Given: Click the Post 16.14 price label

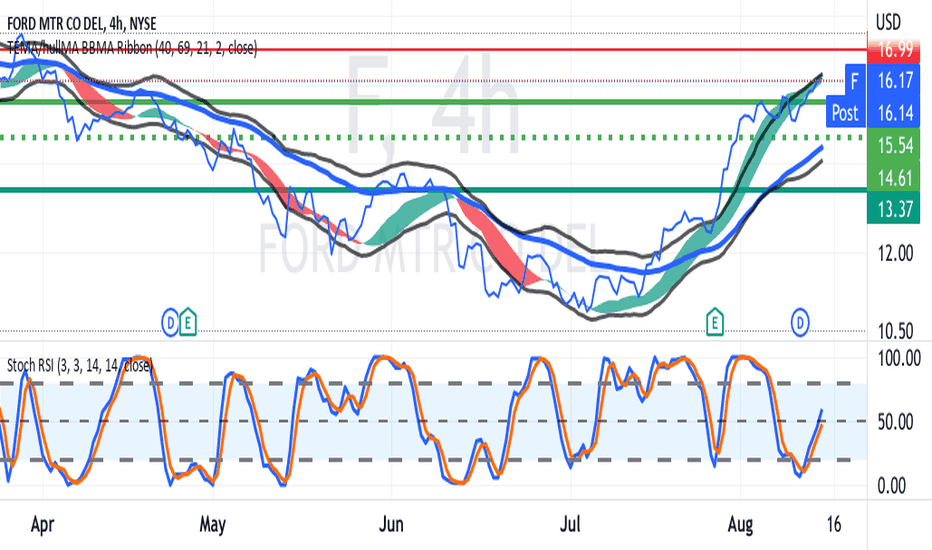Looking at the screenshot, I should click(873, 112).
